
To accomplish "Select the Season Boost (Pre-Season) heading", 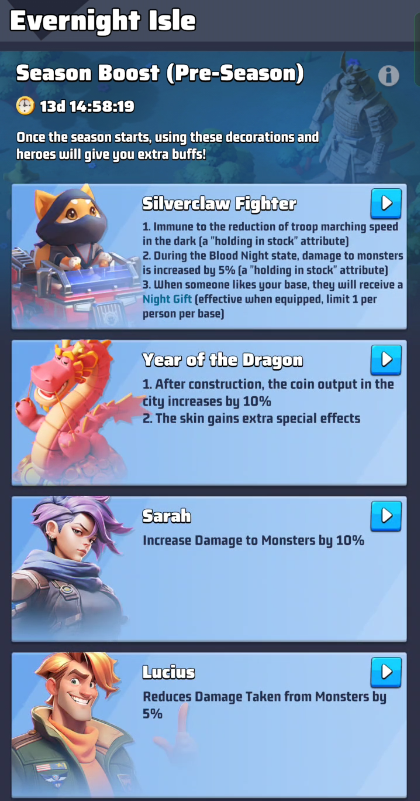I will pyautogui.click(x=160, y=74).
